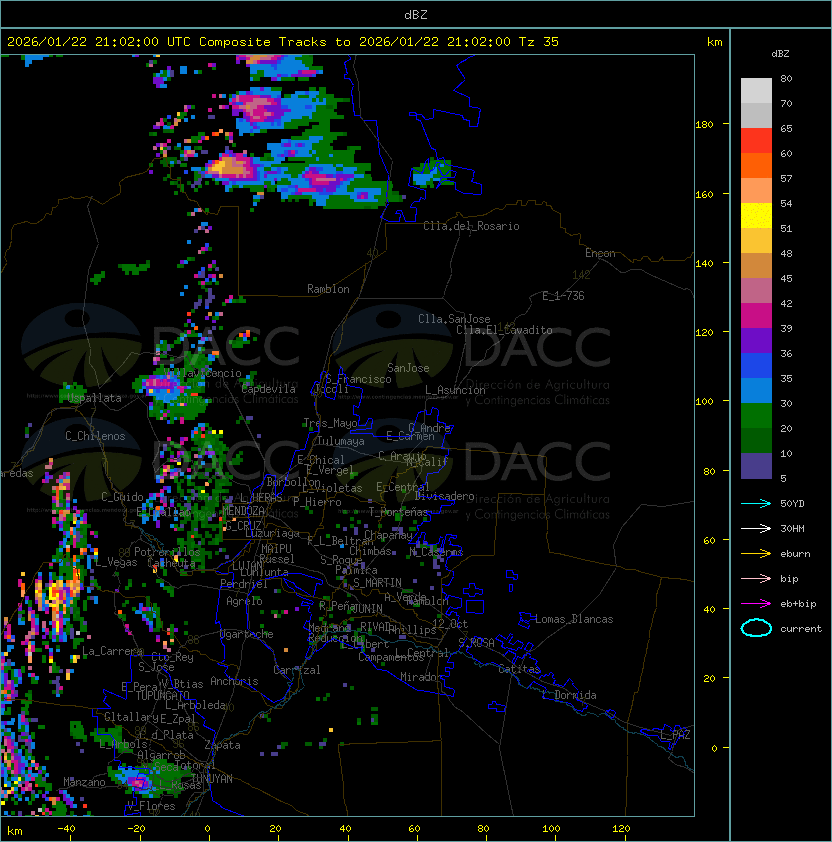Image resolution: width=832 pixels, height=842 pixels.
Task: Click the 'MENDOZA' city label
Action: [x=243, y=510]
